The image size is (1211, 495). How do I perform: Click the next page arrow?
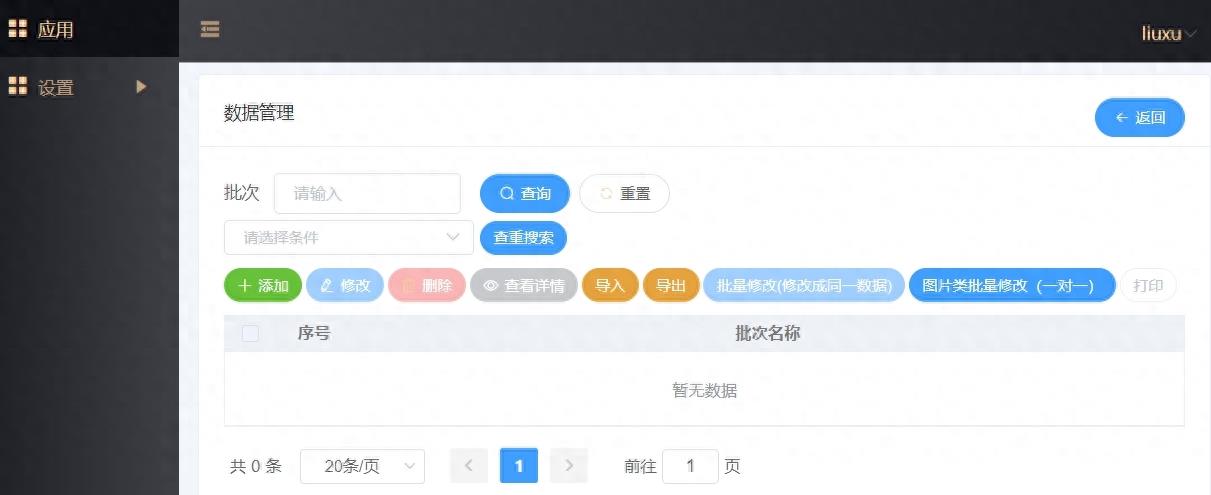point(569,466)
